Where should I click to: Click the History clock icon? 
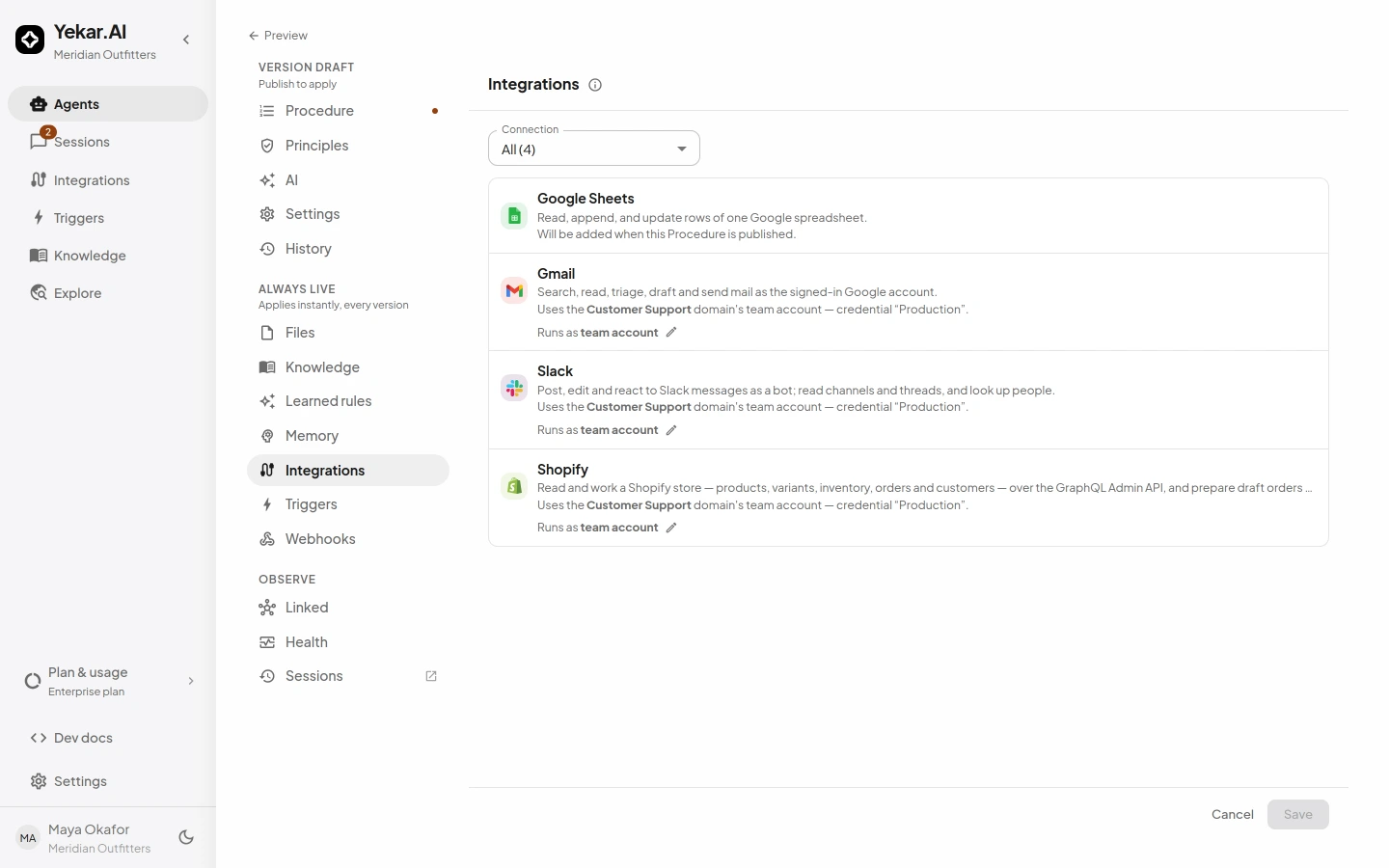click(267, 249)
